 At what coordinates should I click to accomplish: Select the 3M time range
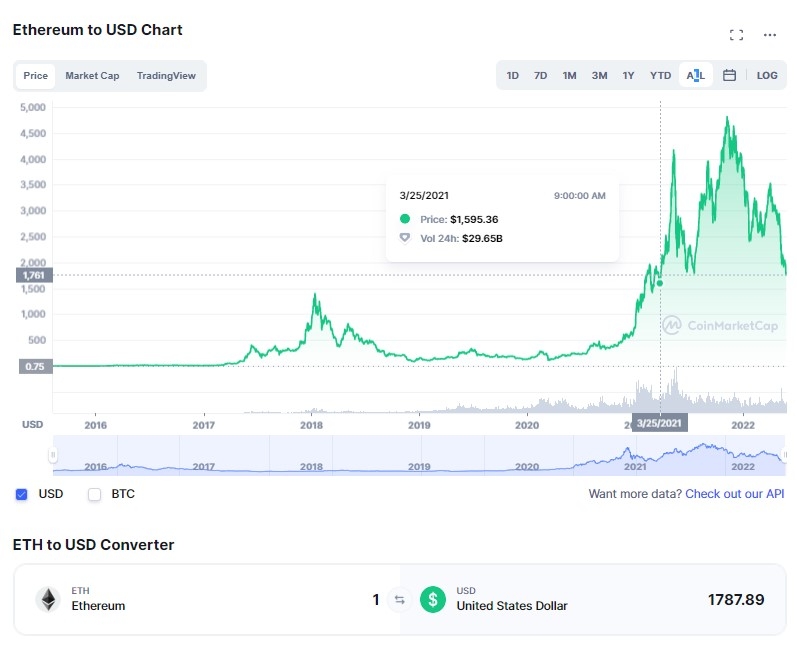click(x=599, y=75)
